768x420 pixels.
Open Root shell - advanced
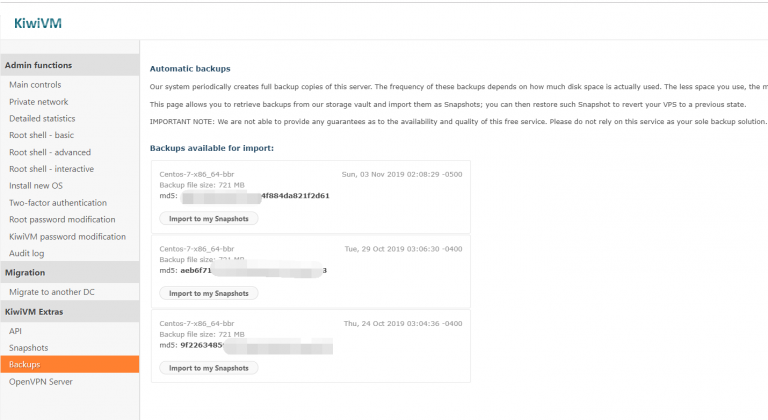(49, 153)
